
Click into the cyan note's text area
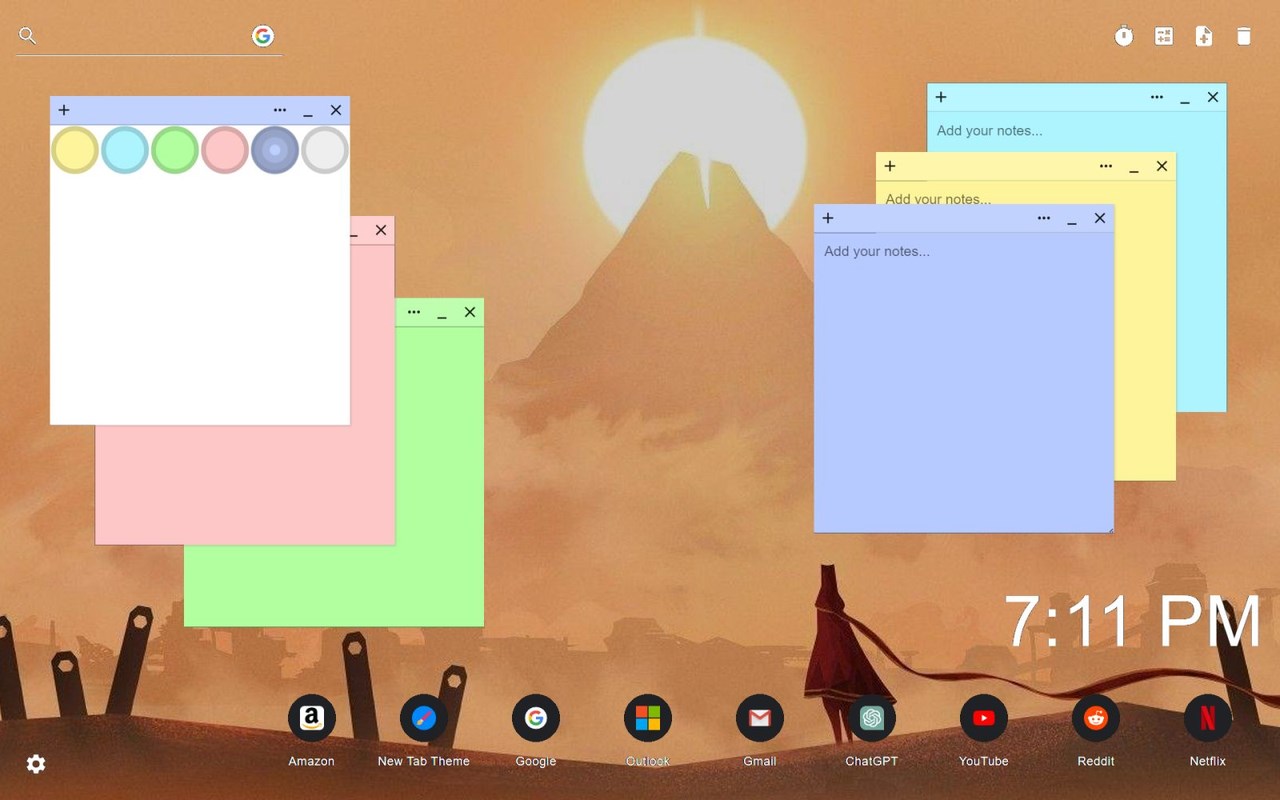(1076, 131)
